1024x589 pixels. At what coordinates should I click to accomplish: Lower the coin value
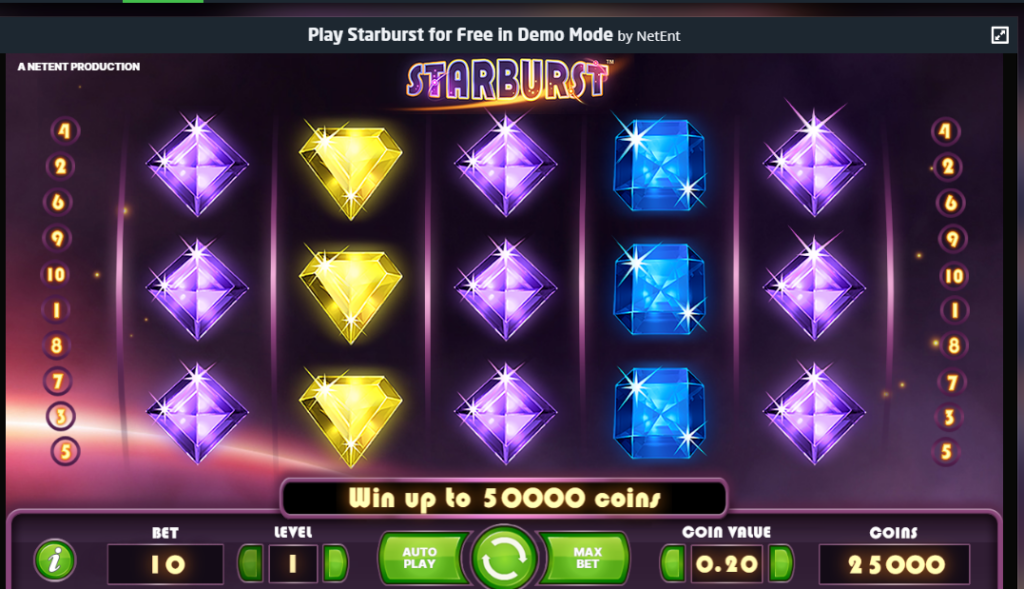tap(673, 563)
